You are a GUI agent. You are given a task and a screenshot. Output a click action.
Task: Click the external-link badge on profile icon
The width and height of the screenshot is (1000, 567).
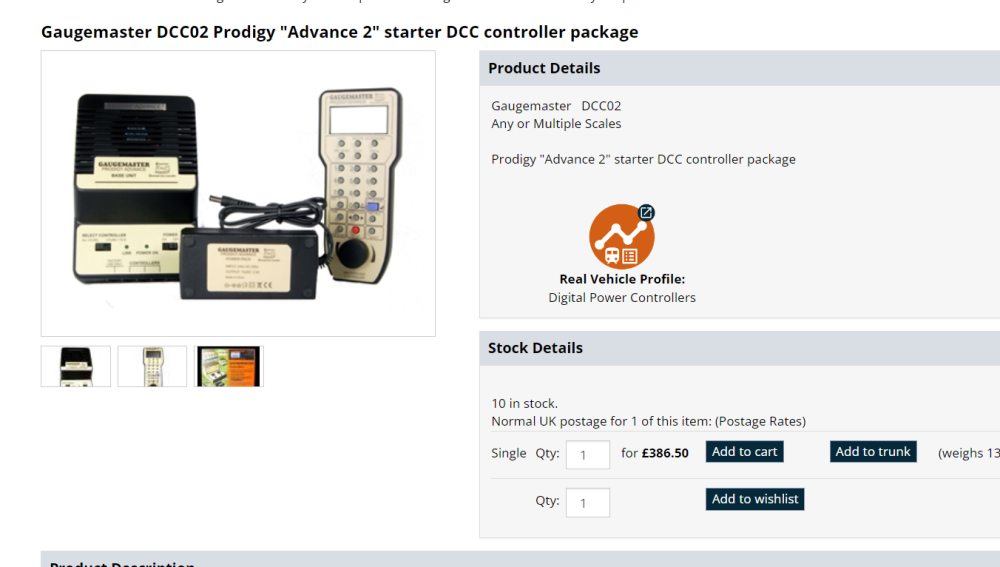point(647,212)
